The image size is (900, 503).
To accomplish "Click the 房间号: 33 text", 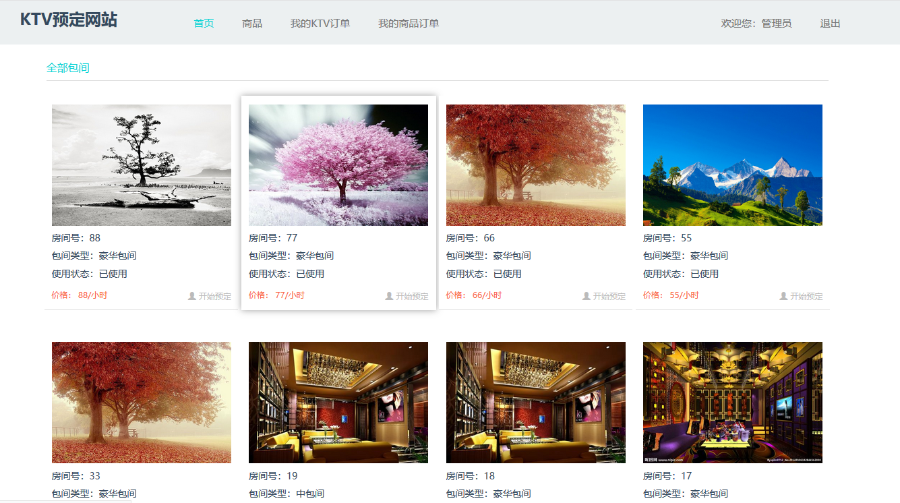I will click(76, 476).
